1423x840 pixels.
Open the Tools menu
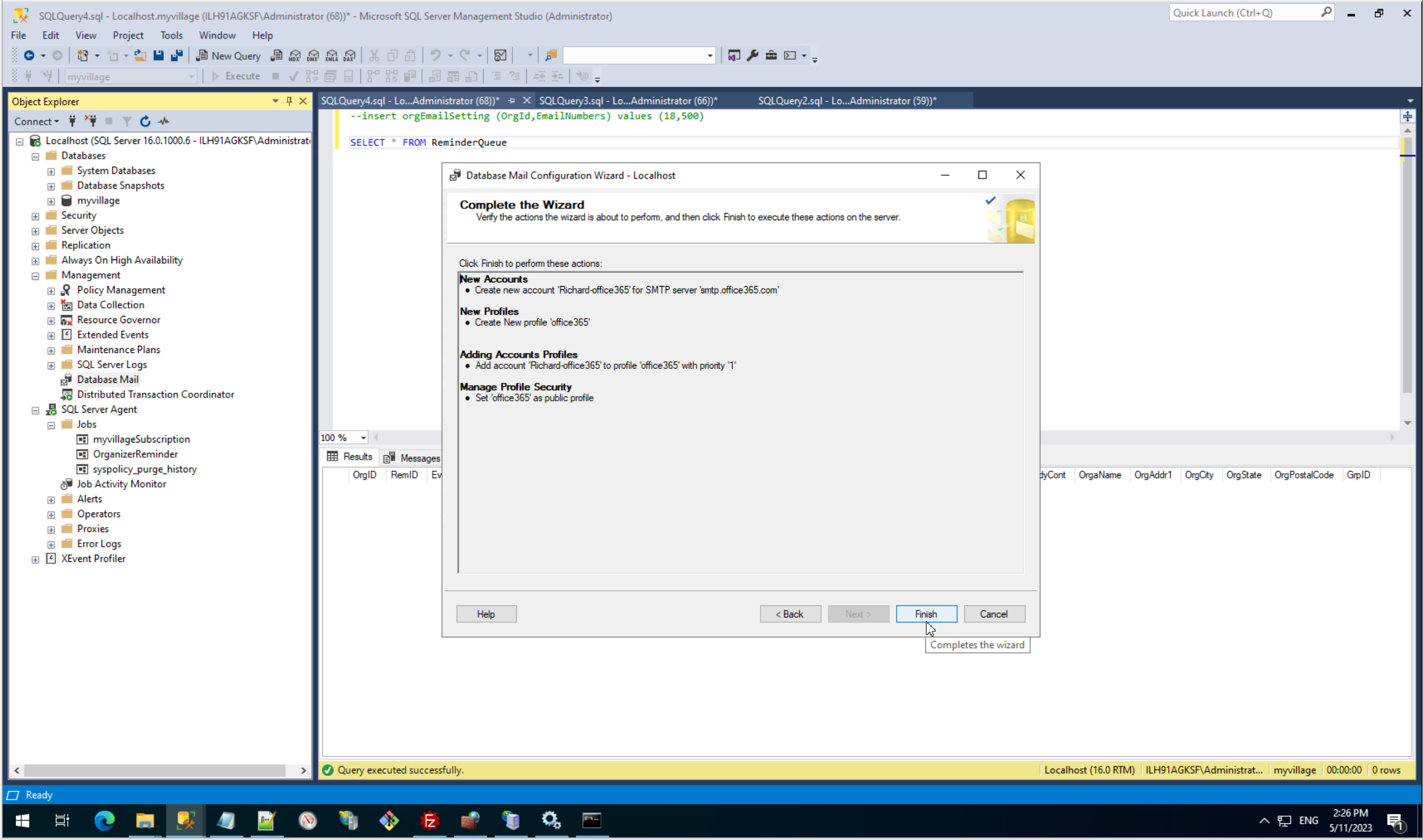(x=171, y=35)
